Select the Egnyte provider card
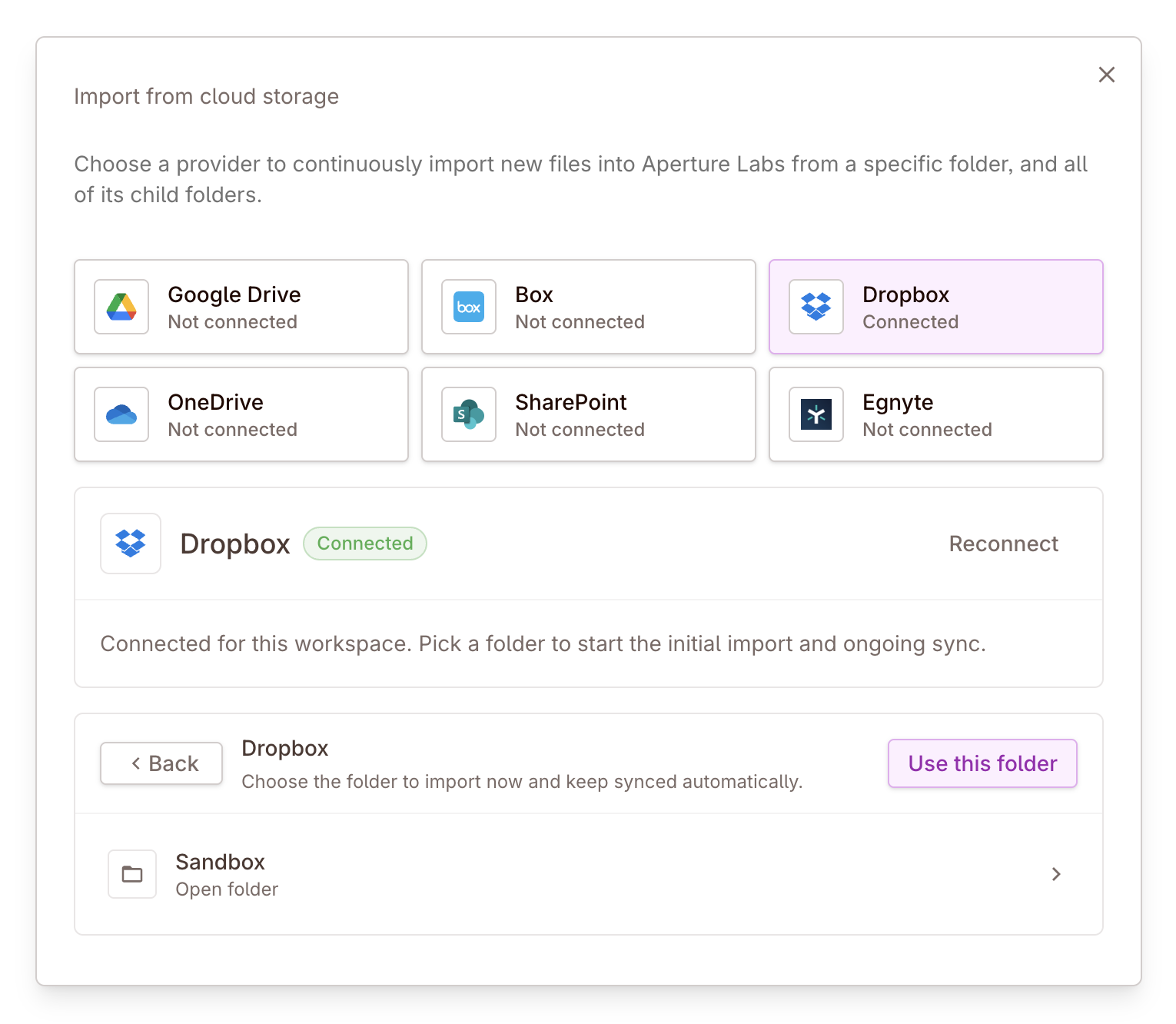This screenshot has height=1024, width=1176. pyautogui.click(x=935, y=414)
